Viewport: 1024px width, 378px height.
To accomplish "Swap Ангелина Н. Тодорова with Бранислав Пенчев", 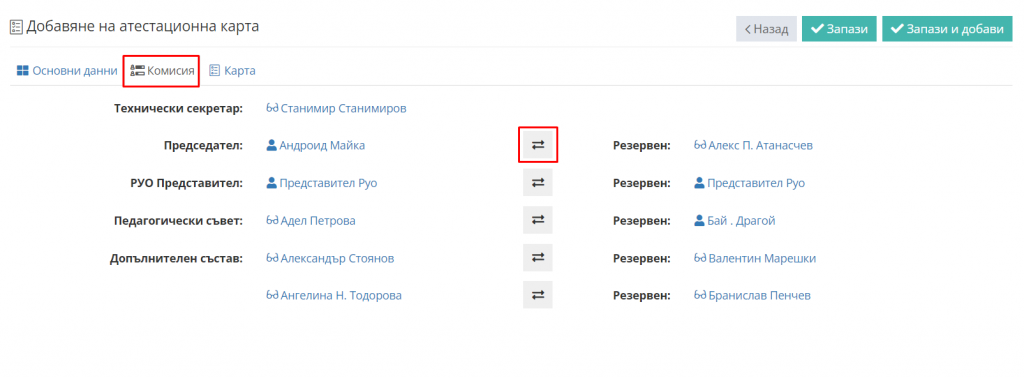I will coord(537,295).
